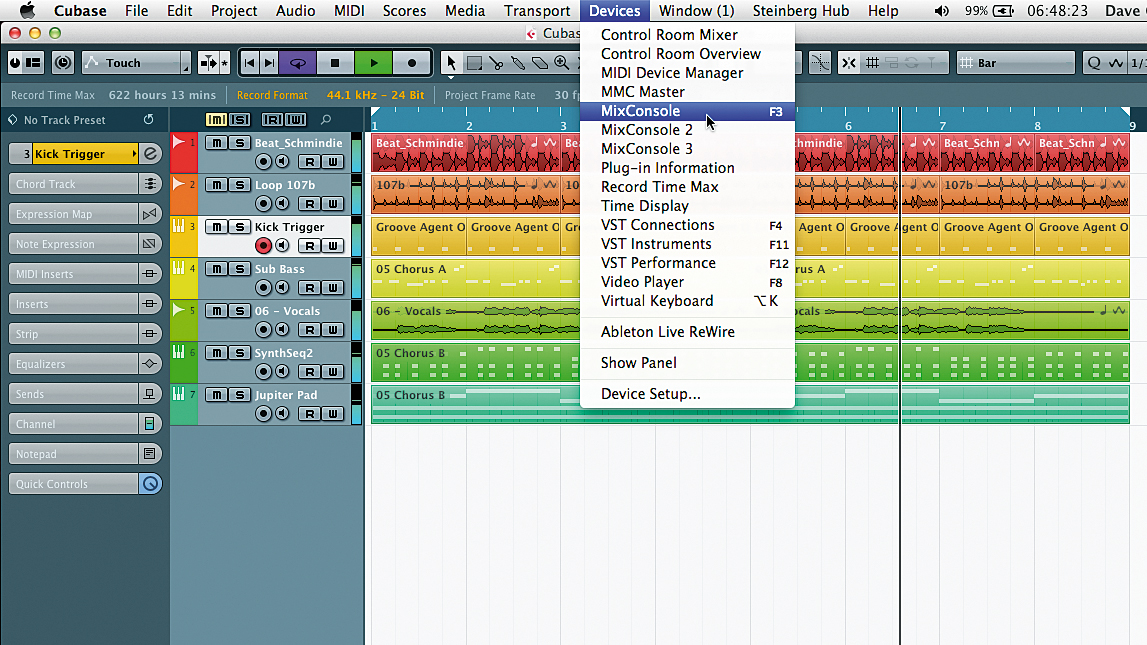
Task: Click the Snap Type grid icon
Action: [x=872, y=63]
